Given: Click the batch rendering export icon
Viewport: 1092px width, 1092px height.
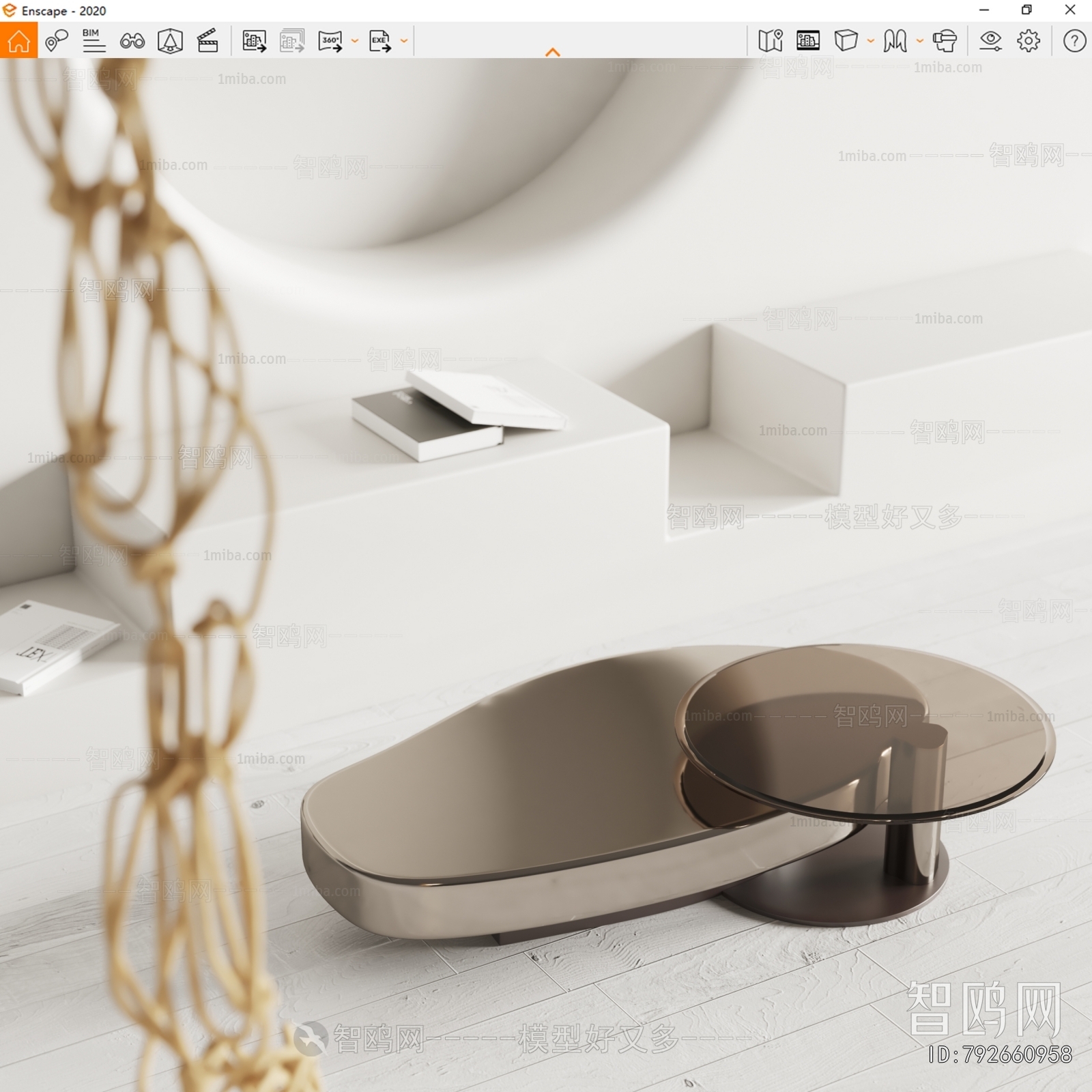Looking at the screenshot, I should 292,41.
